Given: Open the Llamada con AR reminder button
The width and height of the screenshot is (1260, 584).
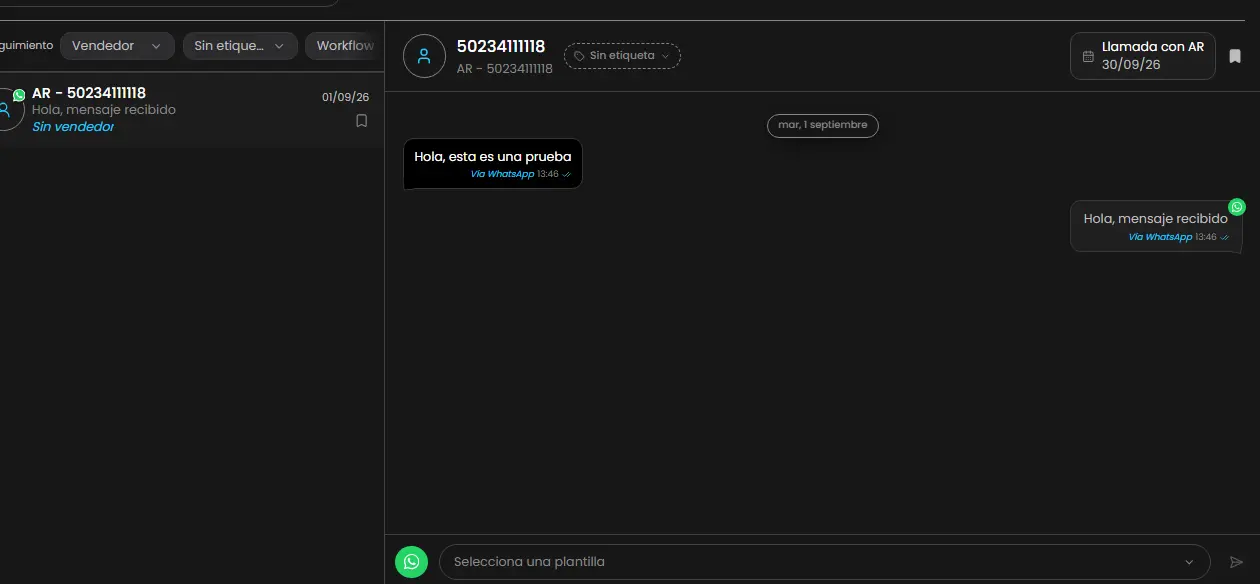Looking at the screenshot, I should click(1143, 56).
